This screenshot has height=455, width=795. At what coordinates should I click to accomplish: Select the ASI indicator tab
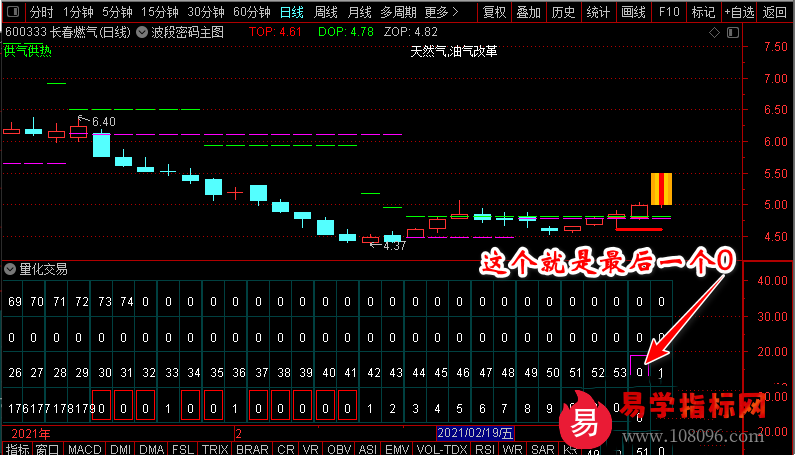pos(368,449)
